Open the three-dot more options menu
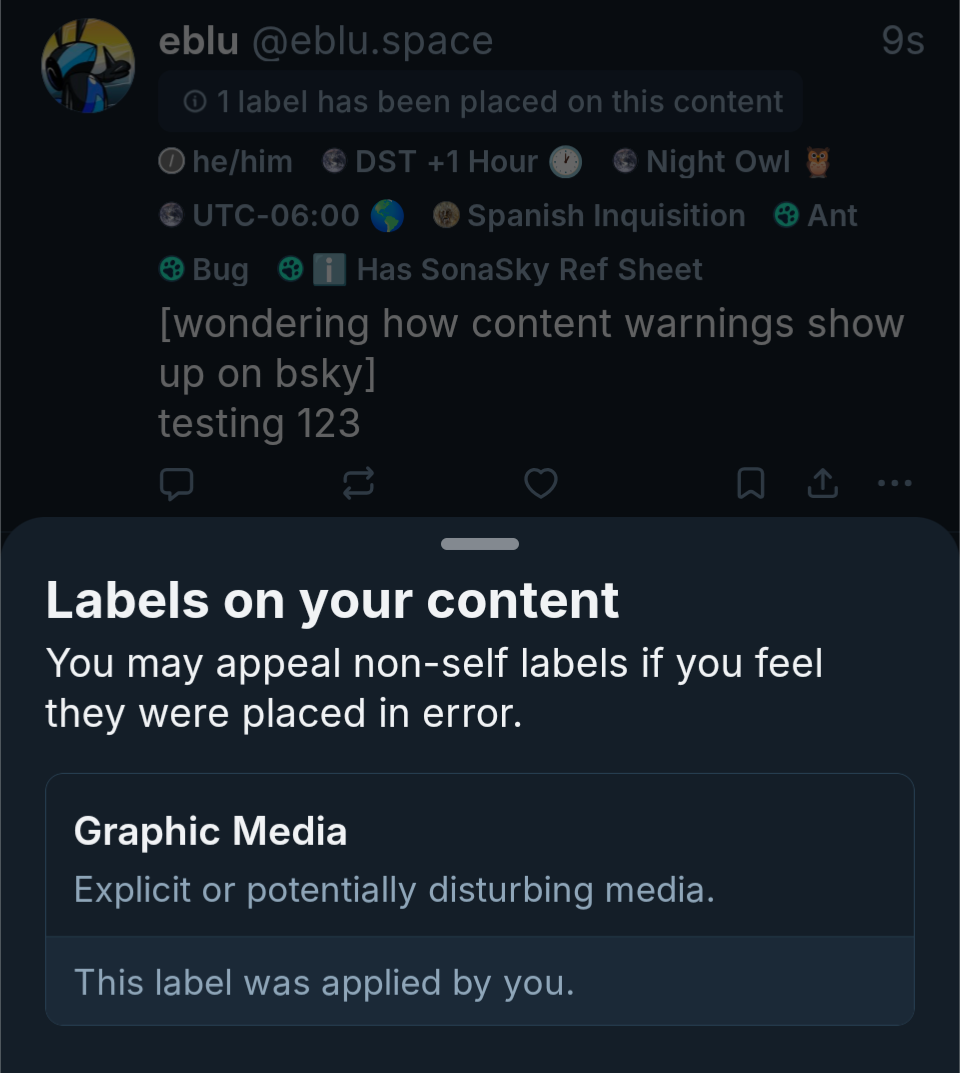Image resolution: width=960 pixels, height=1073 pixels. click(893, 484)
